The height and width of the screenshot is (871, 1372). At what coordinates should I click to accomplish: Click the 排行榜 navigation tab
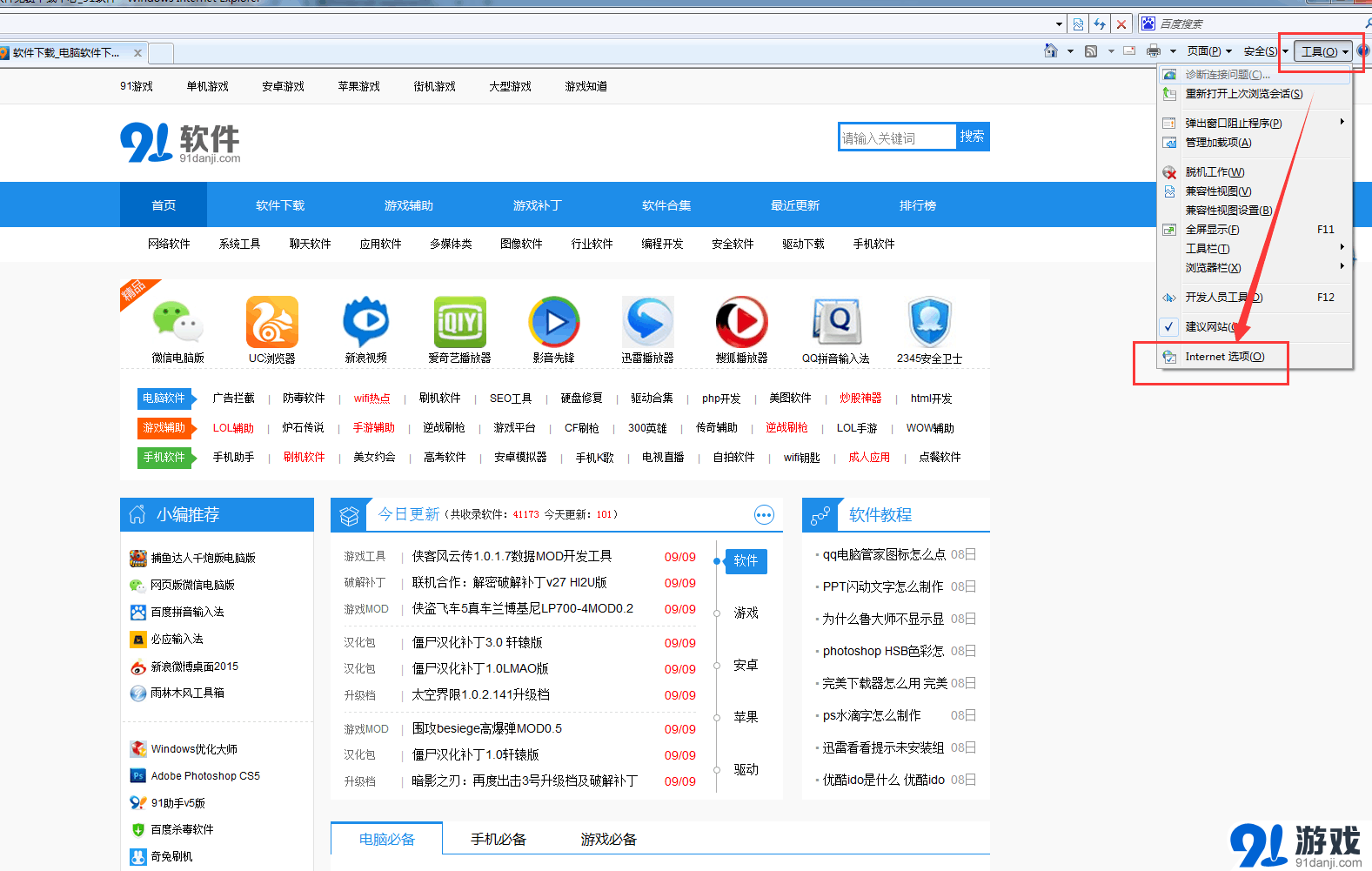pos(918,205)
